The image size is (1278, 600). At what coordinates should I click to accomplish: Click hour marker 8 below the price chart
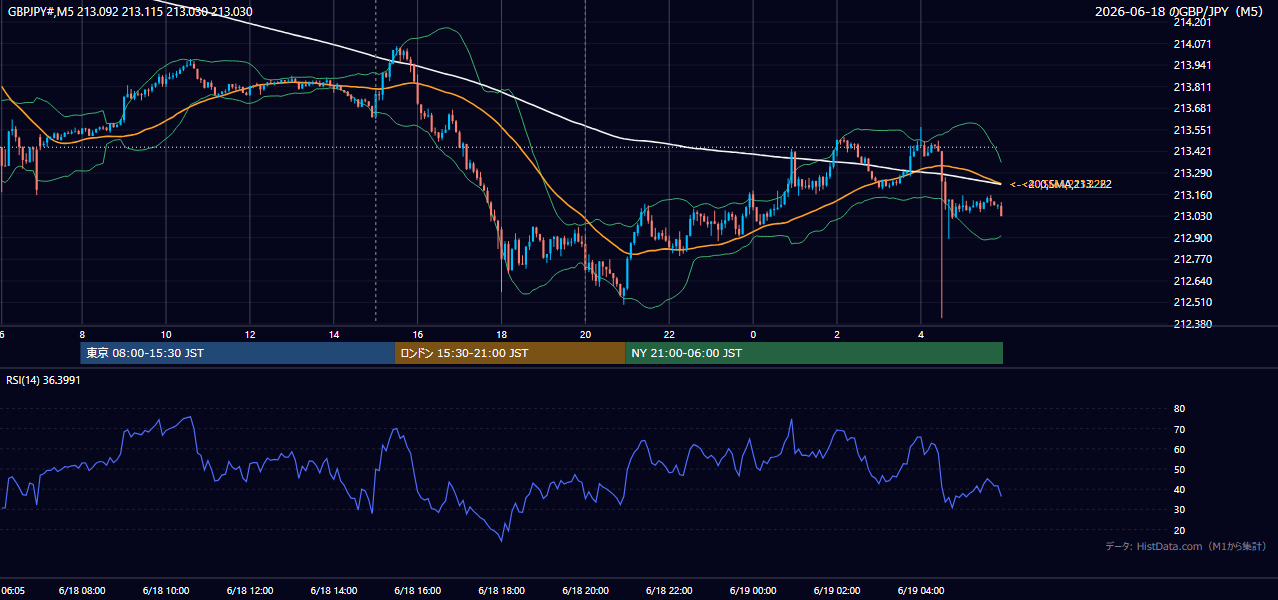tap(82, 334)
